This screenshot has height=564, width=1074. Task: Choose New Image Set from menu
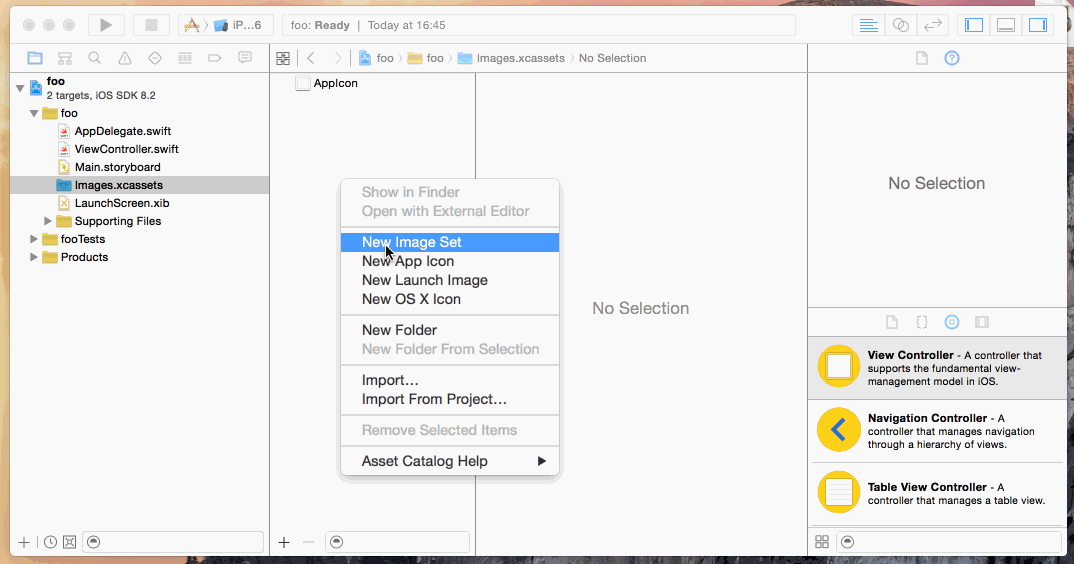(450, 242)
